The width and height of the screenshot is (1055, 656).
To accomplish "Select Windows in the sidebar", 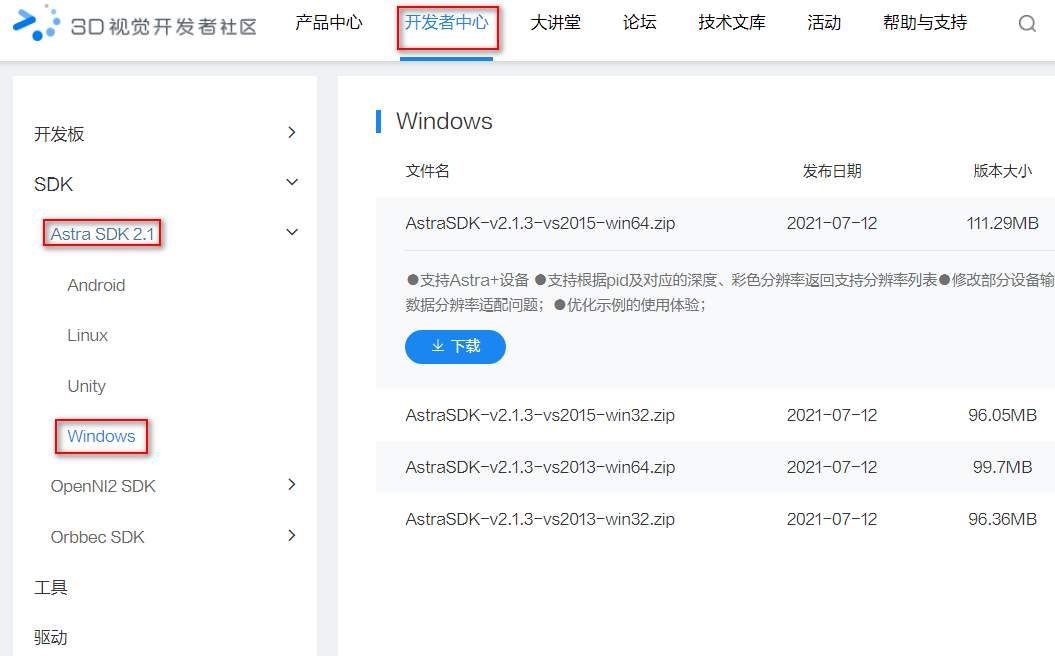I will tap(102, 436).
